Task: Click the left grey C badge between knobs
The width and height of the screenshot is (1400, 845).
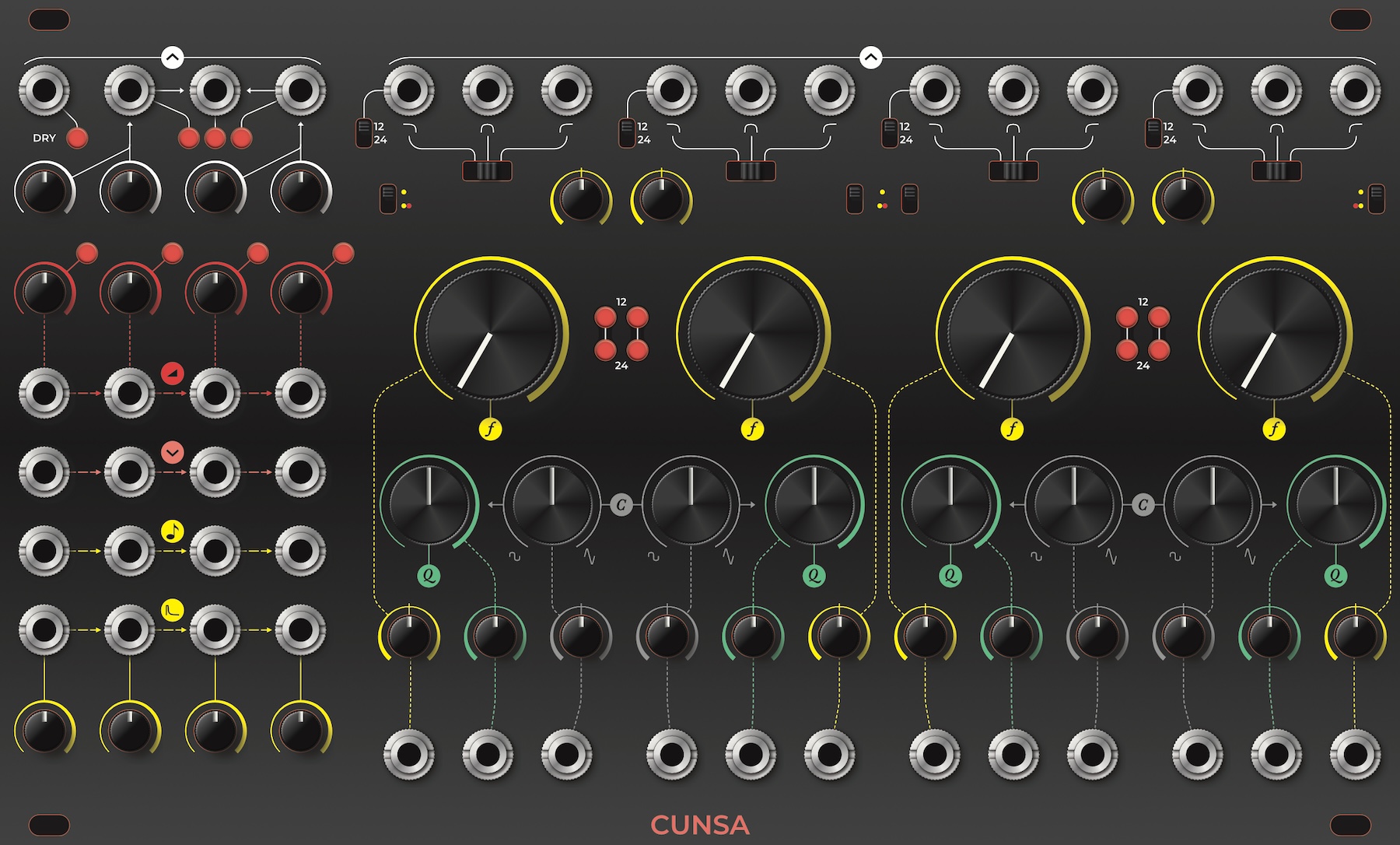Action: (621, 505)
